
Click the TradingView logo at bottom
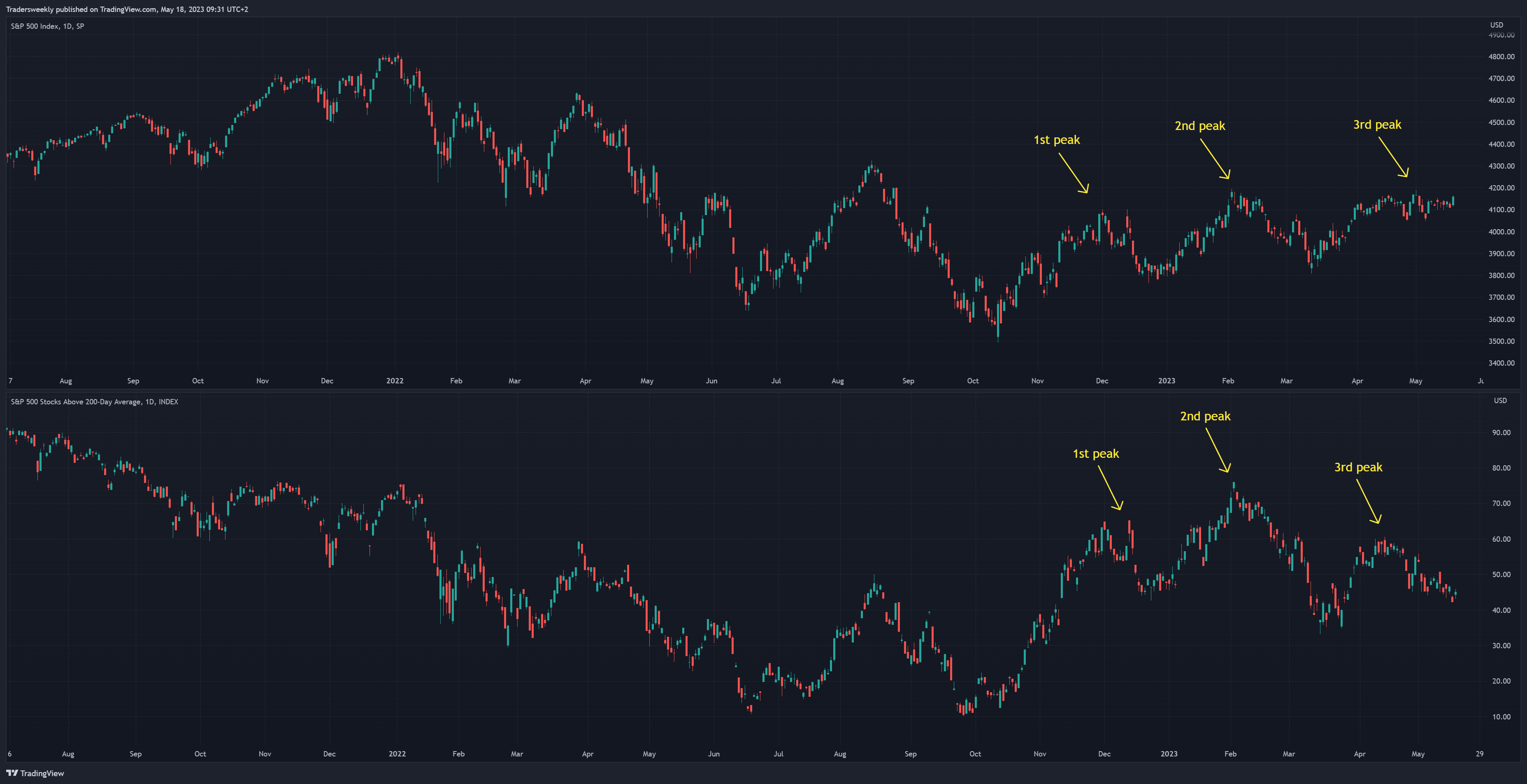pyautogui.click(x=35, y=773)
